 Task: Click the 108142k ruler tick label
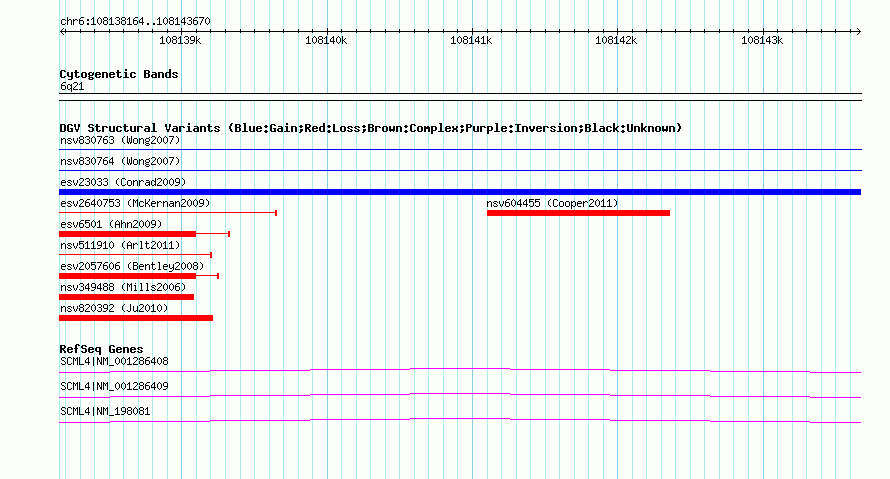click(616, 40)
